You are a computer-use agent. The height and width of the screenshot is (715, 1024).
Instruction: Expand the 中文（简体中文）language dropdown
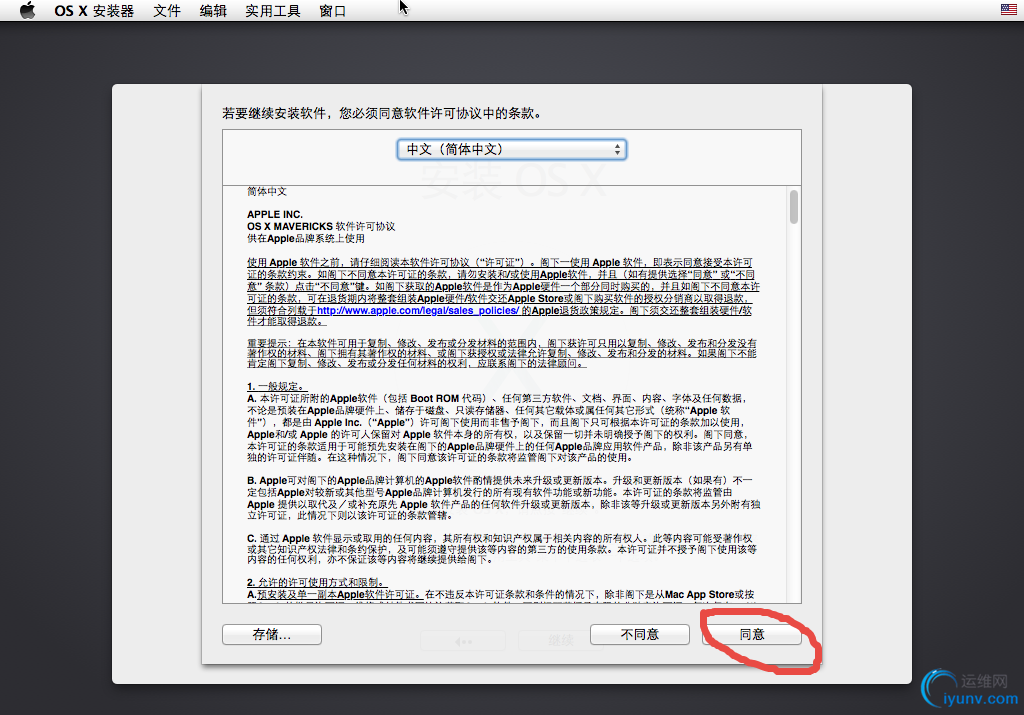coord(511,150)
